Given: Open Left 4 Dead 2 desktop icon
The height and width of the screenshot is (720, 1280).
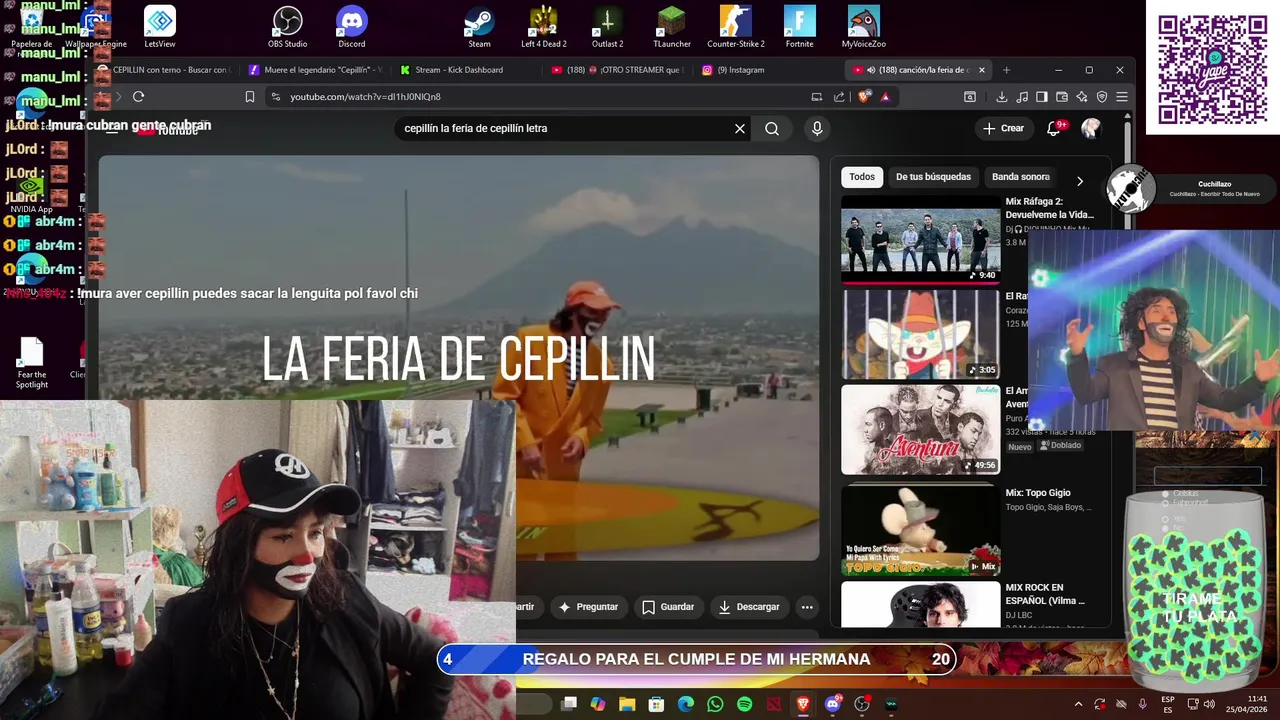Looking at the screenshot, I should 543,27.
